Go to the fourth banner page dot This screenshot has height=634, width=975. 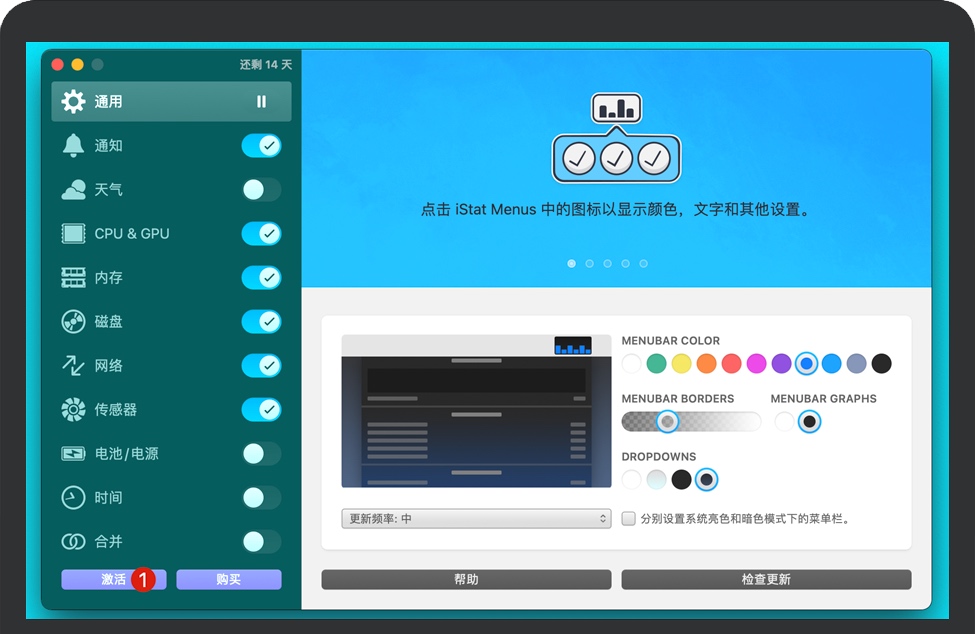click(x=626, y=264)
